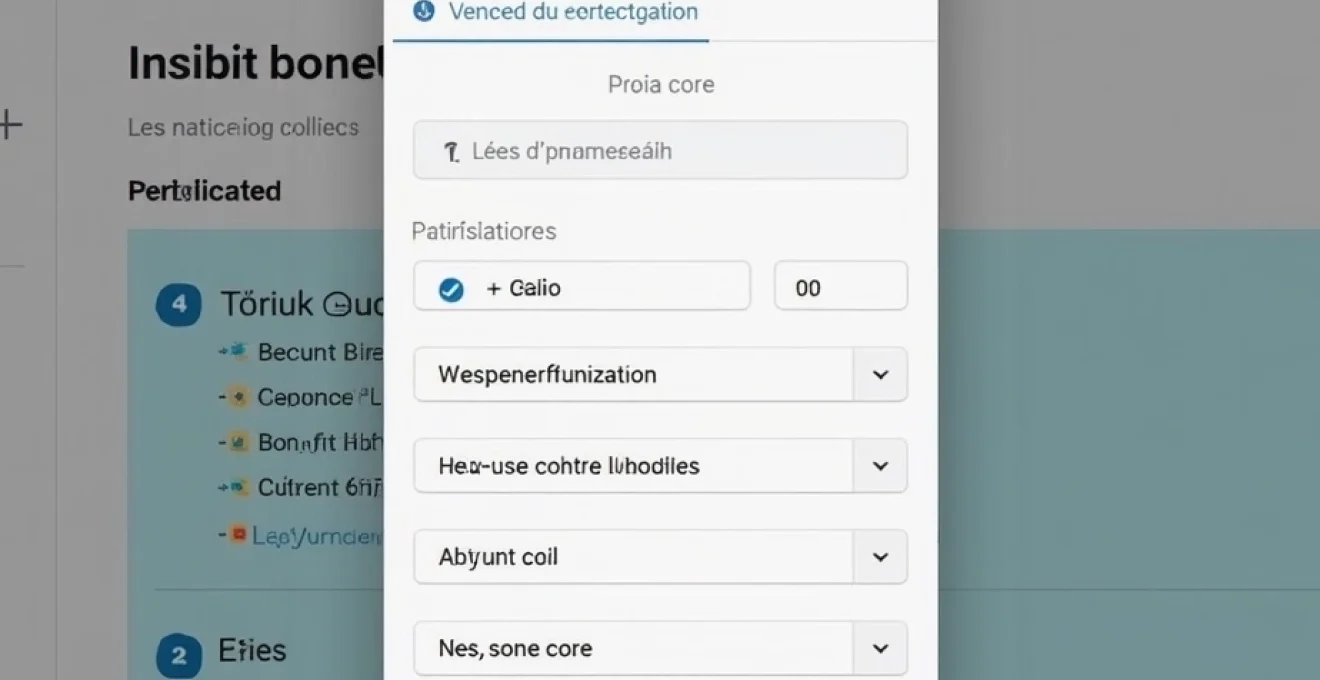
Task: Click the plus icon in left sidebar
Action: pos(10,125)
